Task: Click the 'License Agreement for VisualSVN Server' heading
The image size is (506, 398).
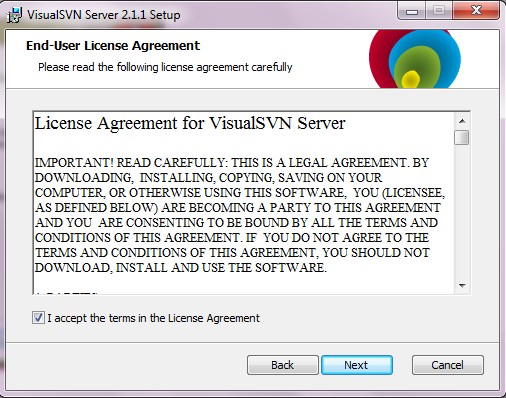Action: [x=190, y=124]
